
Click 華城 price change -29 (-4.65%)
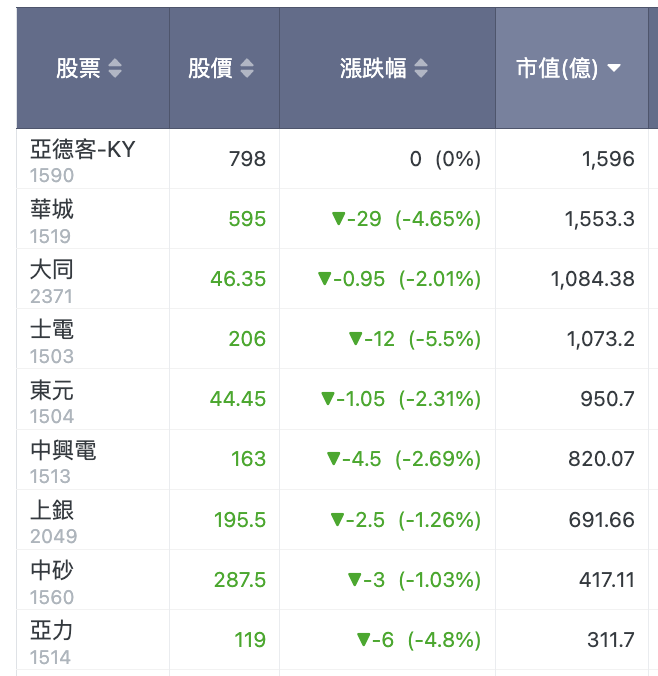pos(406,219)
